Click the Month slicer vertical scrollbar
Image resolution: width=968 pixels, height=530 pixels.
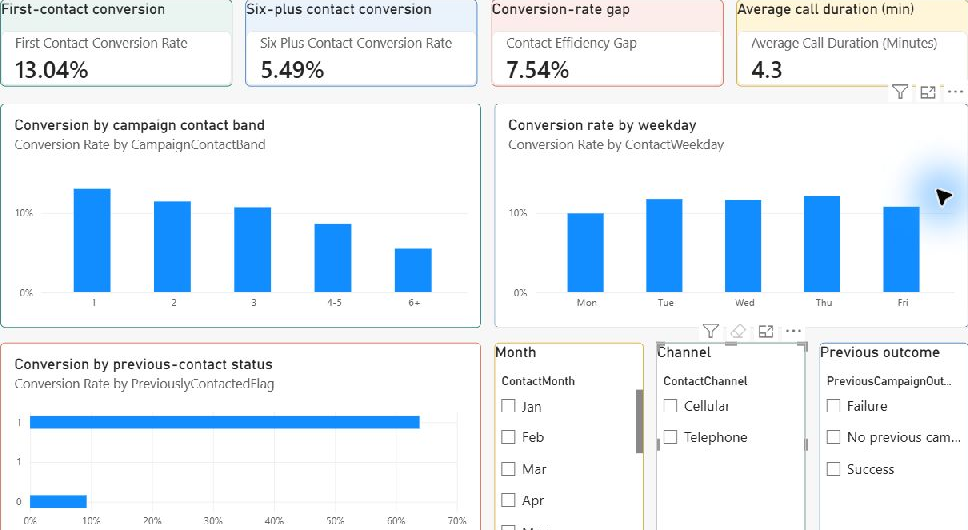[x=639, y=421]
